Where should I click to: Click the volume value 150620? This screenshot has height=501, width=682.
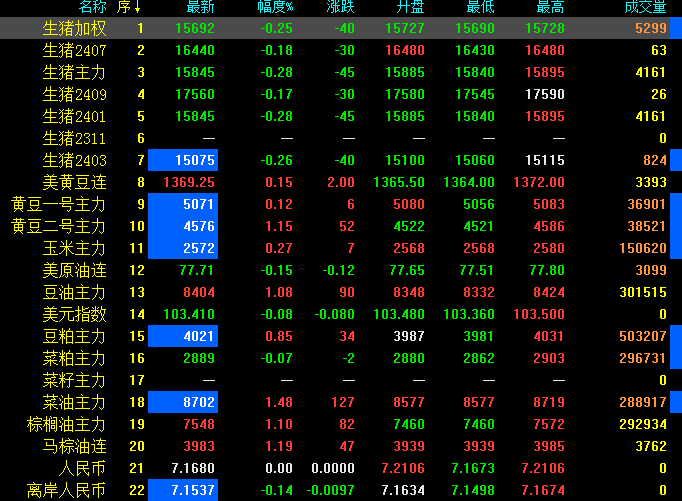pos(643,248)
